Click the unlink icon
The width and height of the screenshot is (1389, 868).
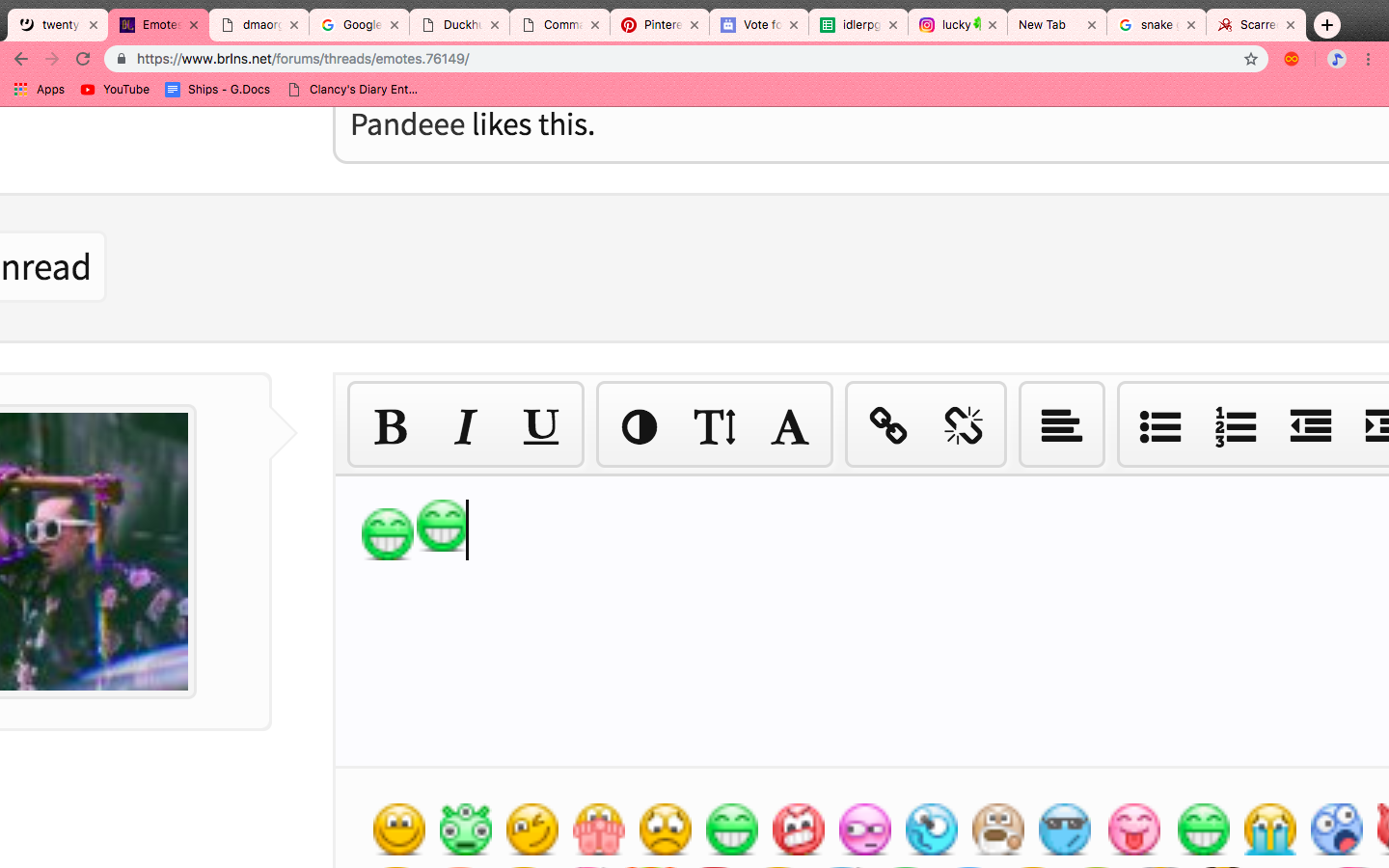tap(964, 425)
